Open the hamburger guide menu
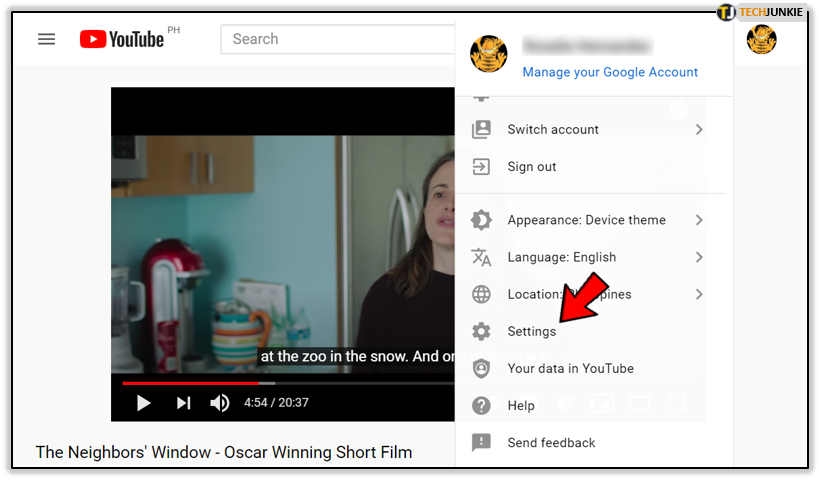Screen dimensions: 820x480 pyautogui.click(x=47, y=39)
